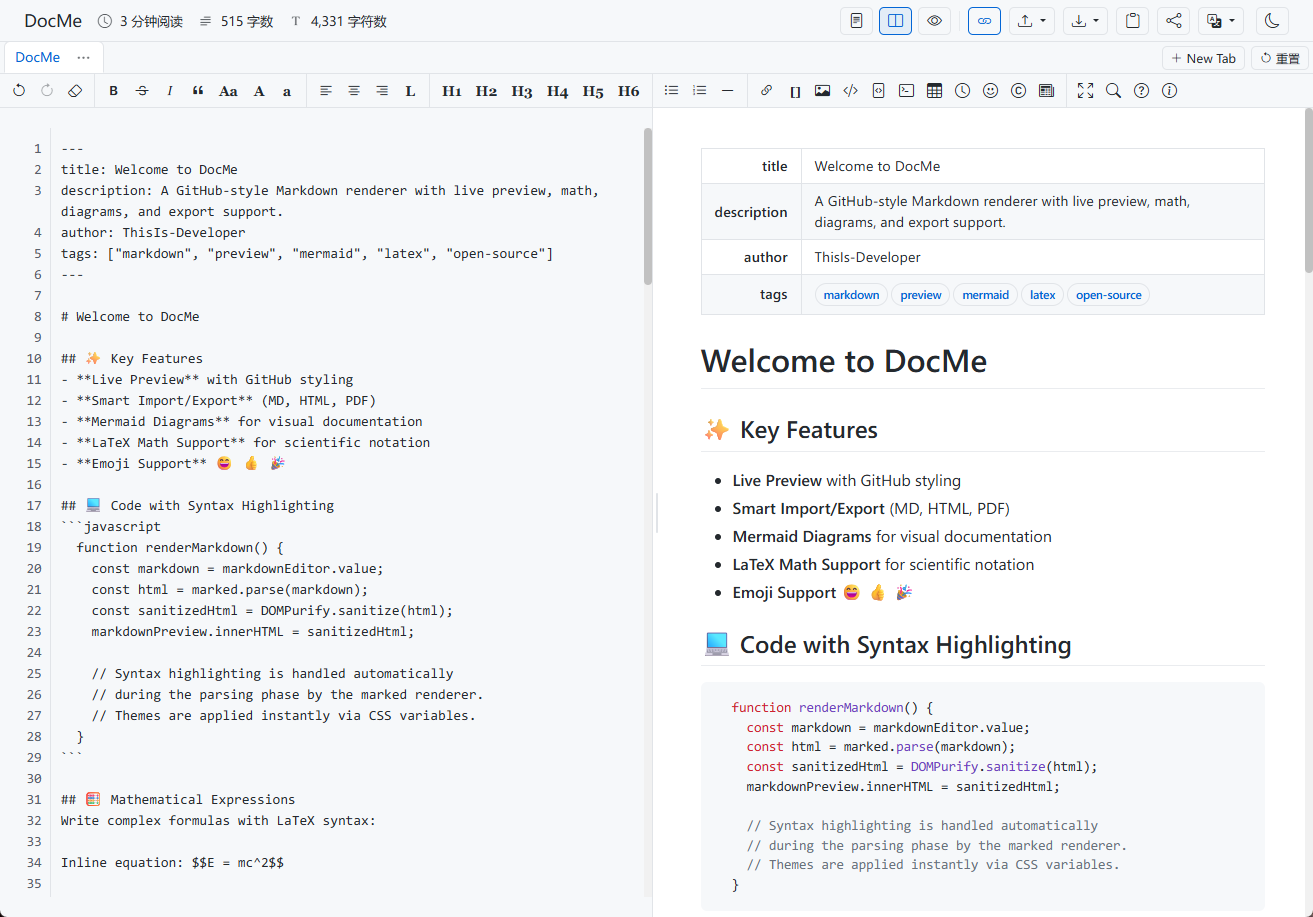This screenshot has width=1313, height=917.
Task: Click the pane divider resize handle
Action: 656,512
